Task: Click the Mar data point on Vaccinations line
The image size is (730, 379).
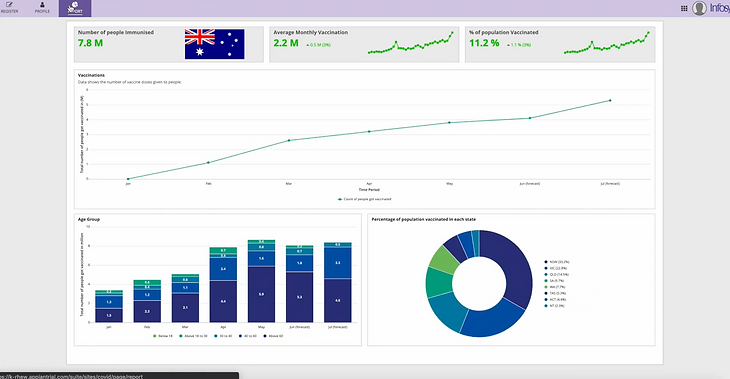Action: pos(289,140)
